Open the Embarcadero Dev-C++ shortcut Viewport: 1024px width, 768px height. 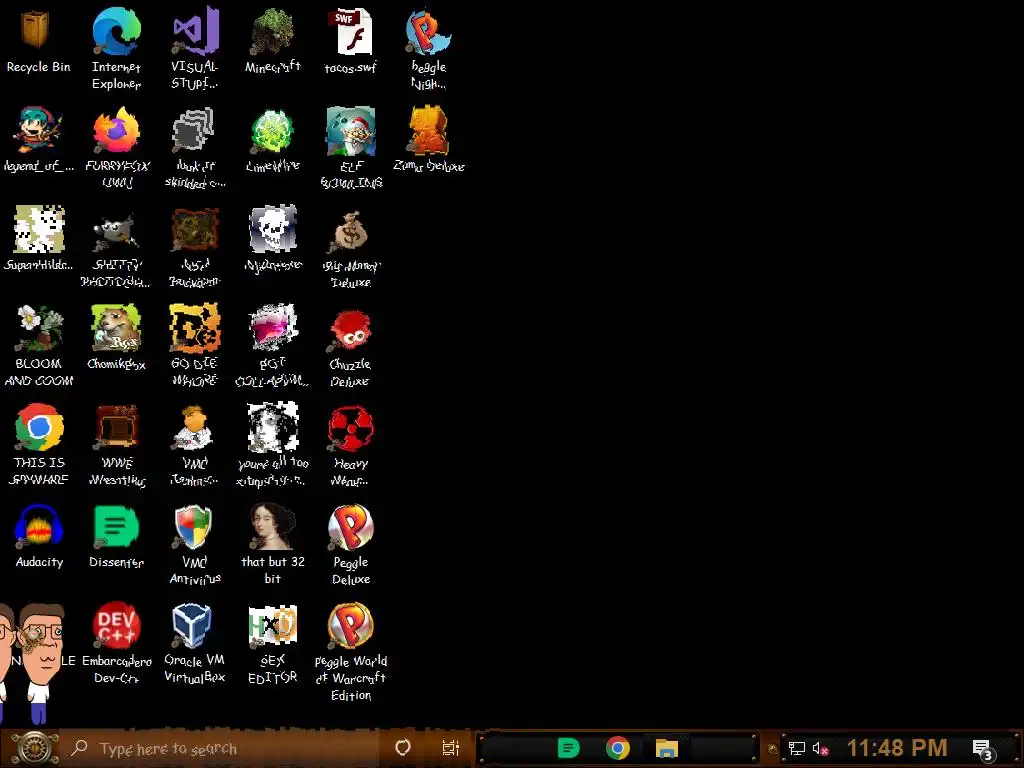pyautogui.click(x=116, y=626)
